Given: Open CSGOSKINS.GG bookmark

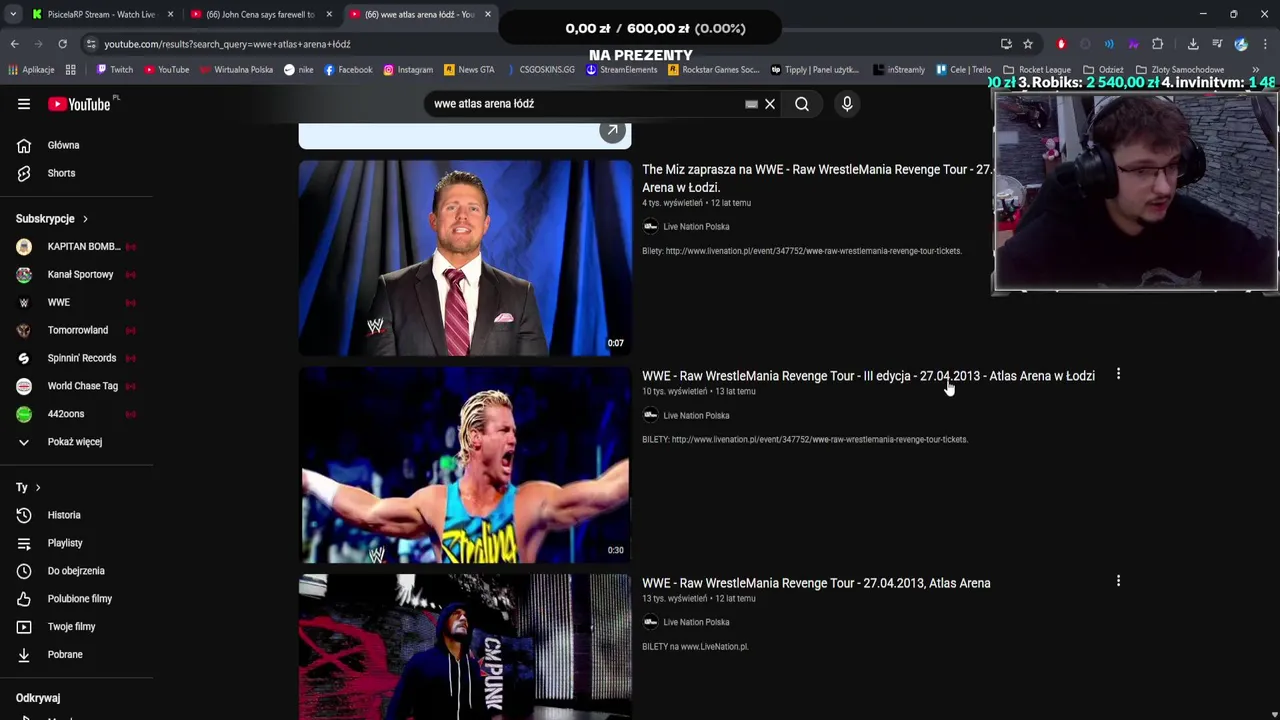Looking at the screenshot, I should coord(539,70).
